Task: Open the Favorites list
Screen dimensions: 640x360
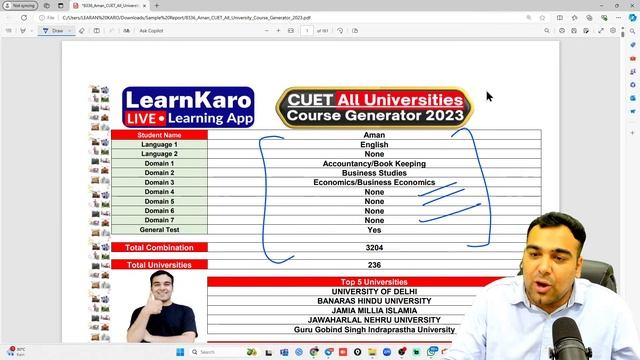Action: pyautogui.click(x=575, y=18)
